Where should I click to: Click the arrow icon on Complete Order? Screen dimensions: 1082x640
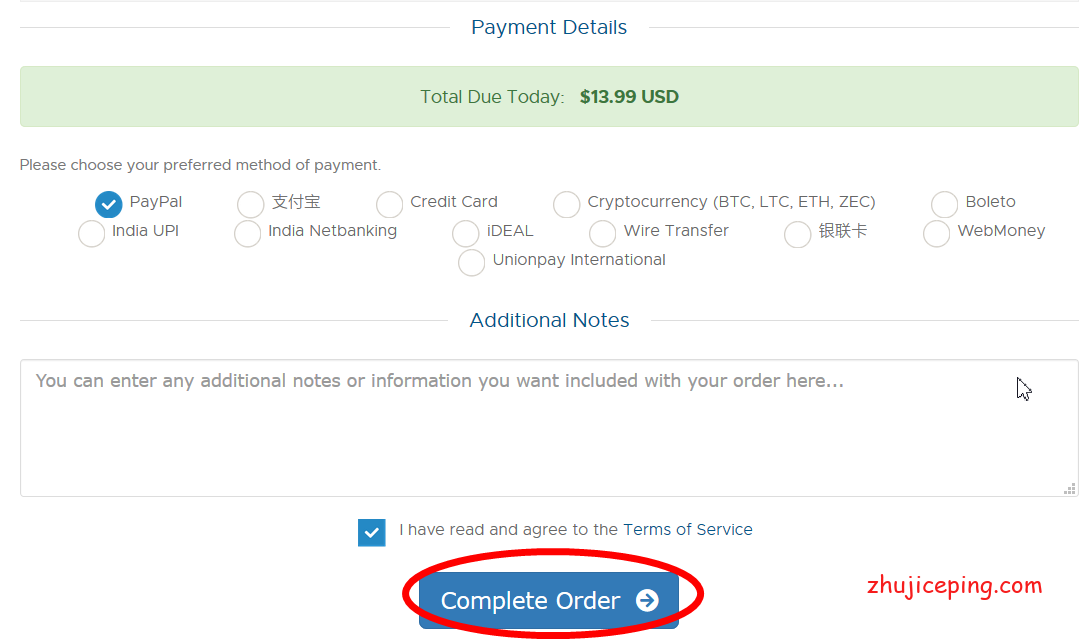click(x=648, y=600)
